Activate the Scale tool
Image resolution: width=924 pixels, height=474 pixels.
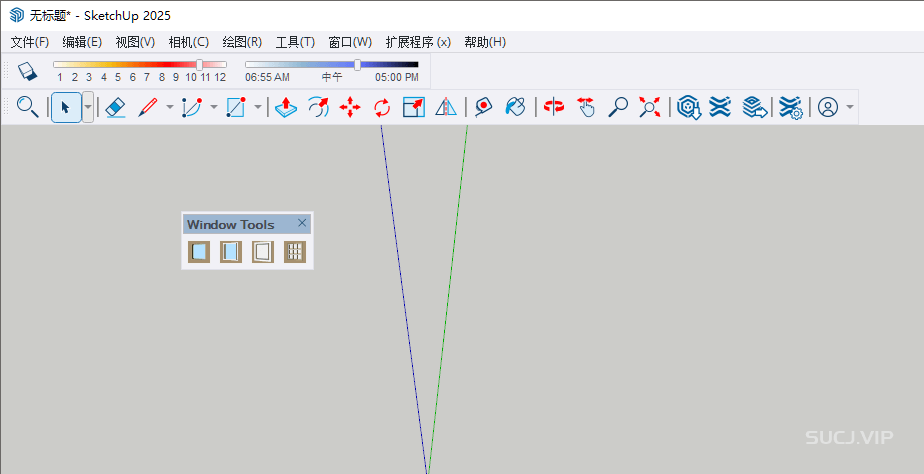click(414, 107)
